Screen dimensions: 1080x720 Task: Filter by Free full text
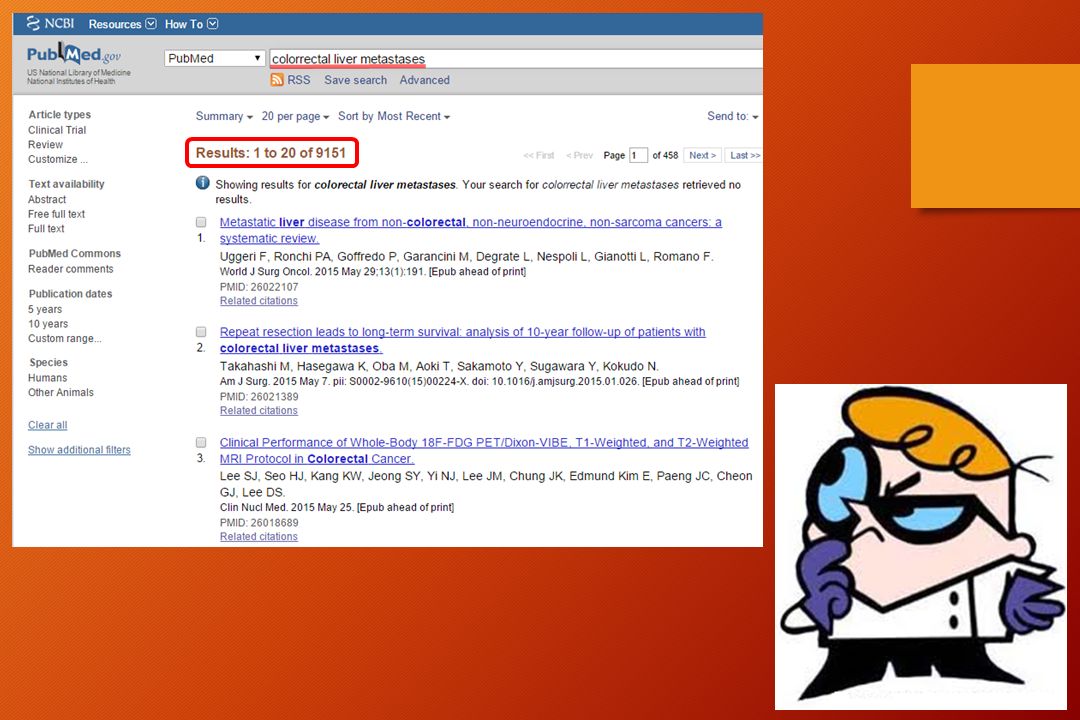coord(56,214)
